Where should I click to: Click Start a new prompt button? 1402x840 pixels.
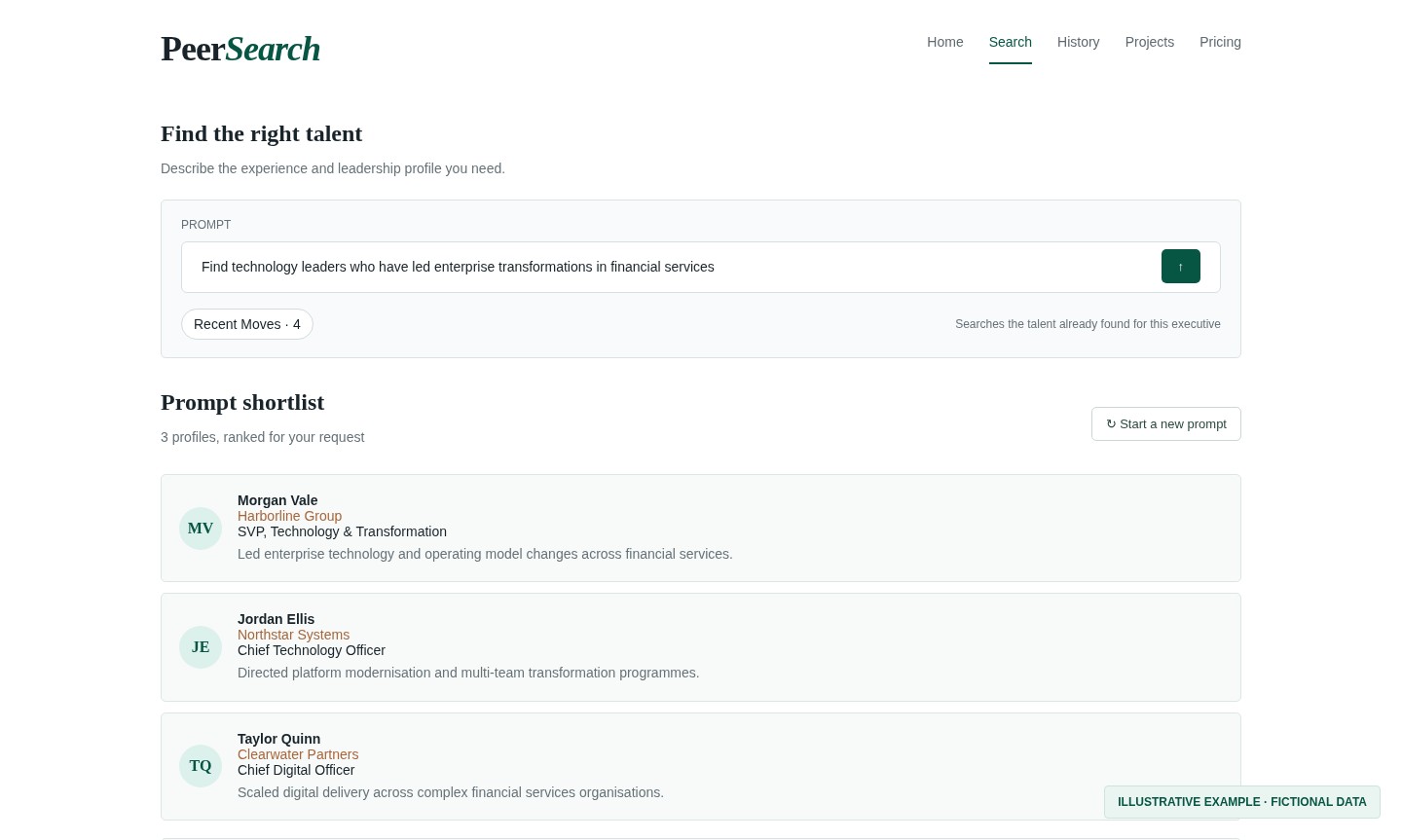(1166, 423)
